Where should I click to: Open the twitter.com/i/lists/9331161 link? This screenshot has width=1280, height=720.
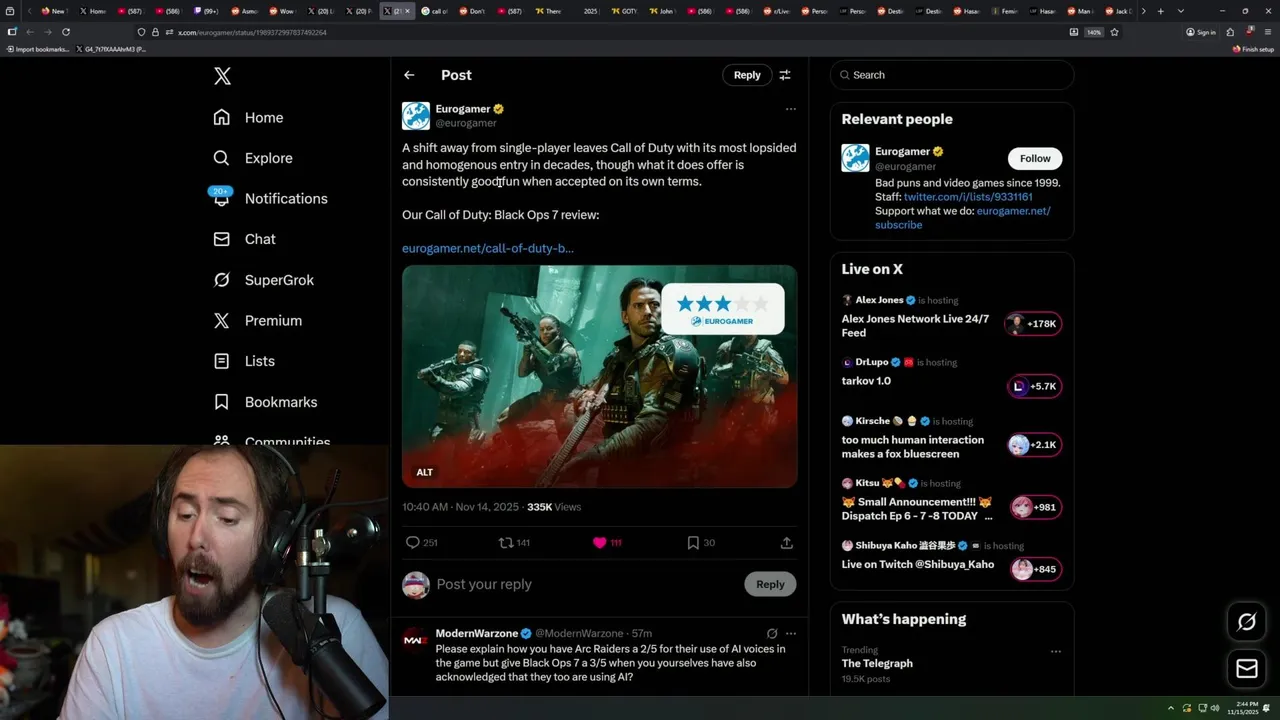coord(968,197)
